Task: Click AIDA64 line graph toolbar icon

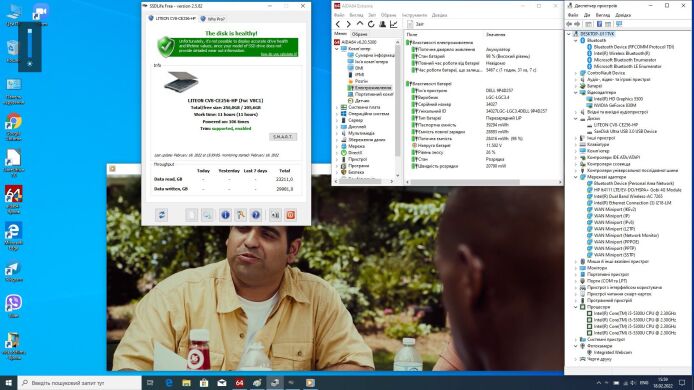Action: click(x=393, y=24)
